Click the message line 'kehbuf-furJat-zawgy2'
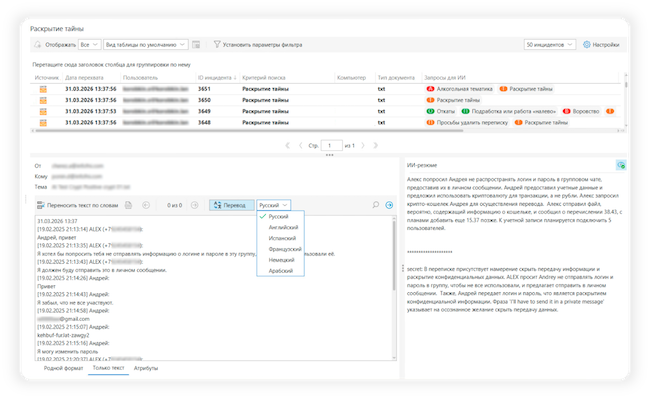Image resolution: width=650 pixels, height=398 pixels. coord(63,335)
